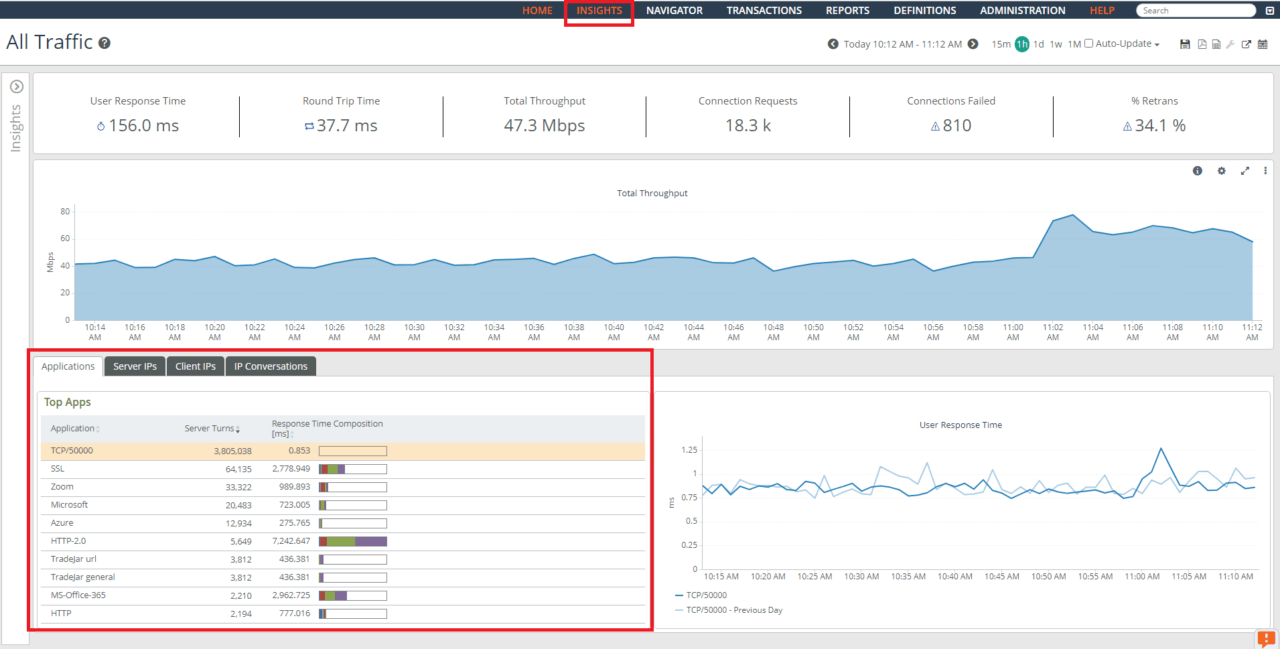This screenshot has width=1280, height=649.
Task: Expand the Insights side panel
Action: tap(16, 87)
